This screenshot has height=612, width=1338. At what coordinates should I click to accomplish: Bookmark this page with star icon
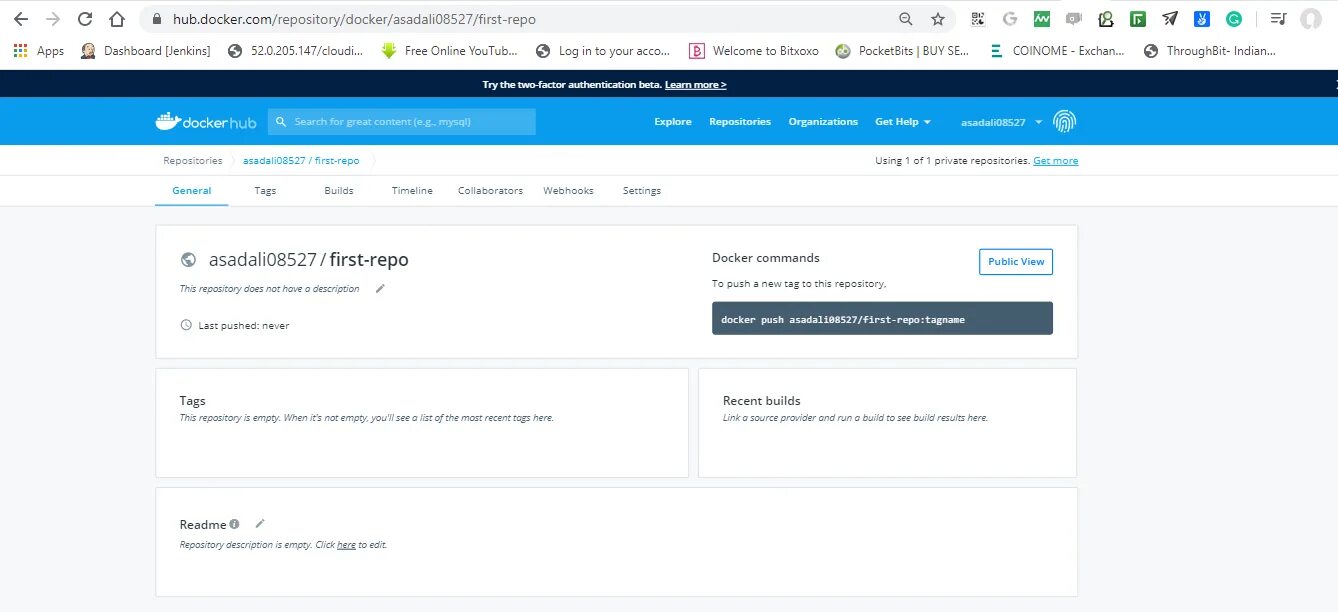pyautogui.click(x=938, y=19)
